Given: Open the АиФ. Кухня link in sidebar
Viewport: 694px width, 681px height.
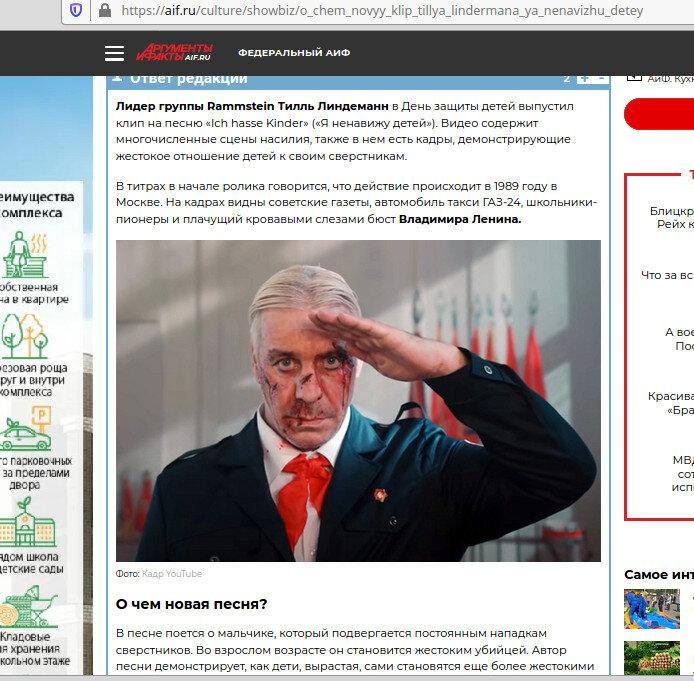Looking at the screenshot, I should coord(670,79).
